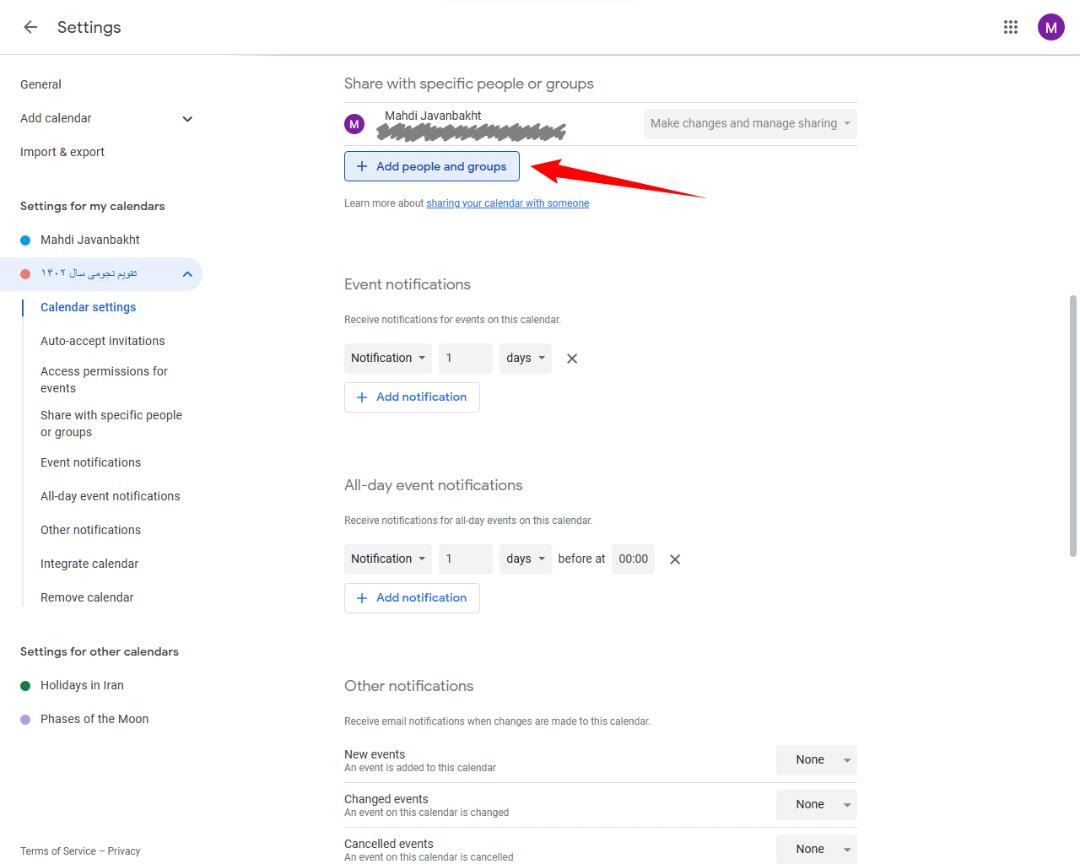
Task: Open the account avatar menu
Action: 1051,27
